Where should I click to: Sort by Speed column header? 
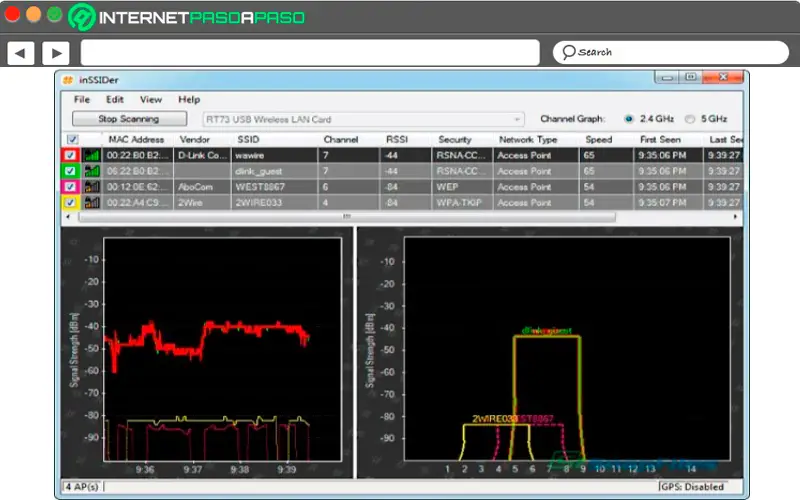click(598, 140)
